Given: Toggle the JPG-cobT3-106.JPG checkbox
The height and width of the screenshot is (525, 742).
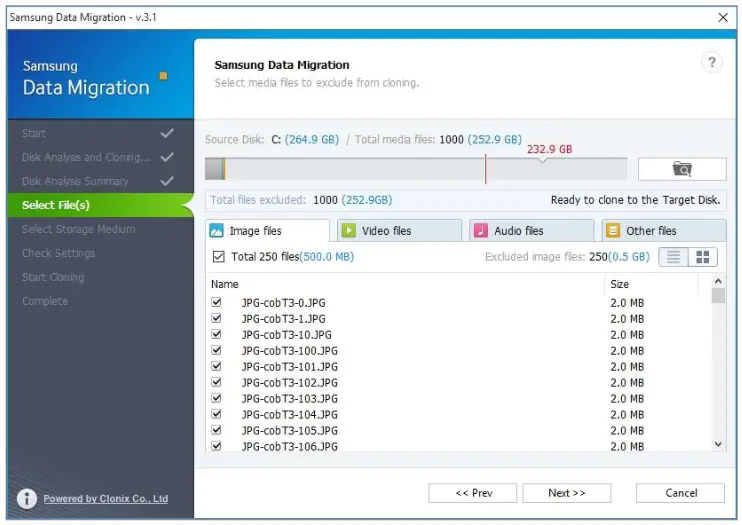Looking at the screenshot, I should pyautogui.click(x=216, y=446).
